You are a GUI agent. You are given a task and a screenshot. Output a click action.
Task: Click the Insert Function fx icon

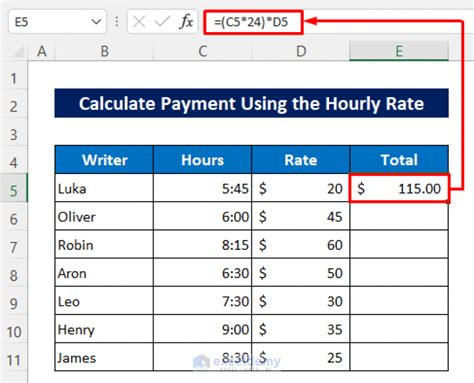[186, 22]
